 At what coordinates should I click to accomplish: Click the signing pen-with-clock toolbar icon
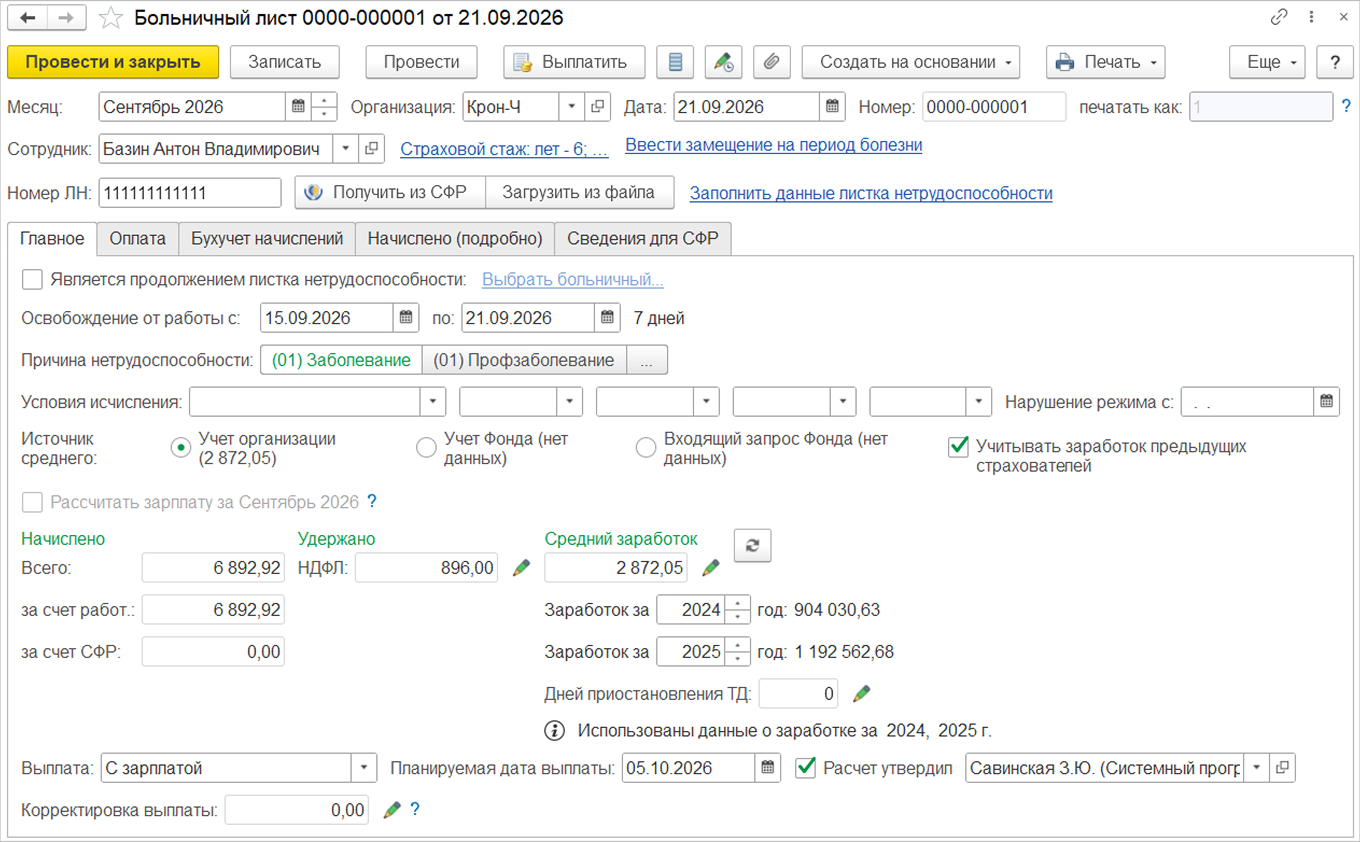[x=723, y=62]
